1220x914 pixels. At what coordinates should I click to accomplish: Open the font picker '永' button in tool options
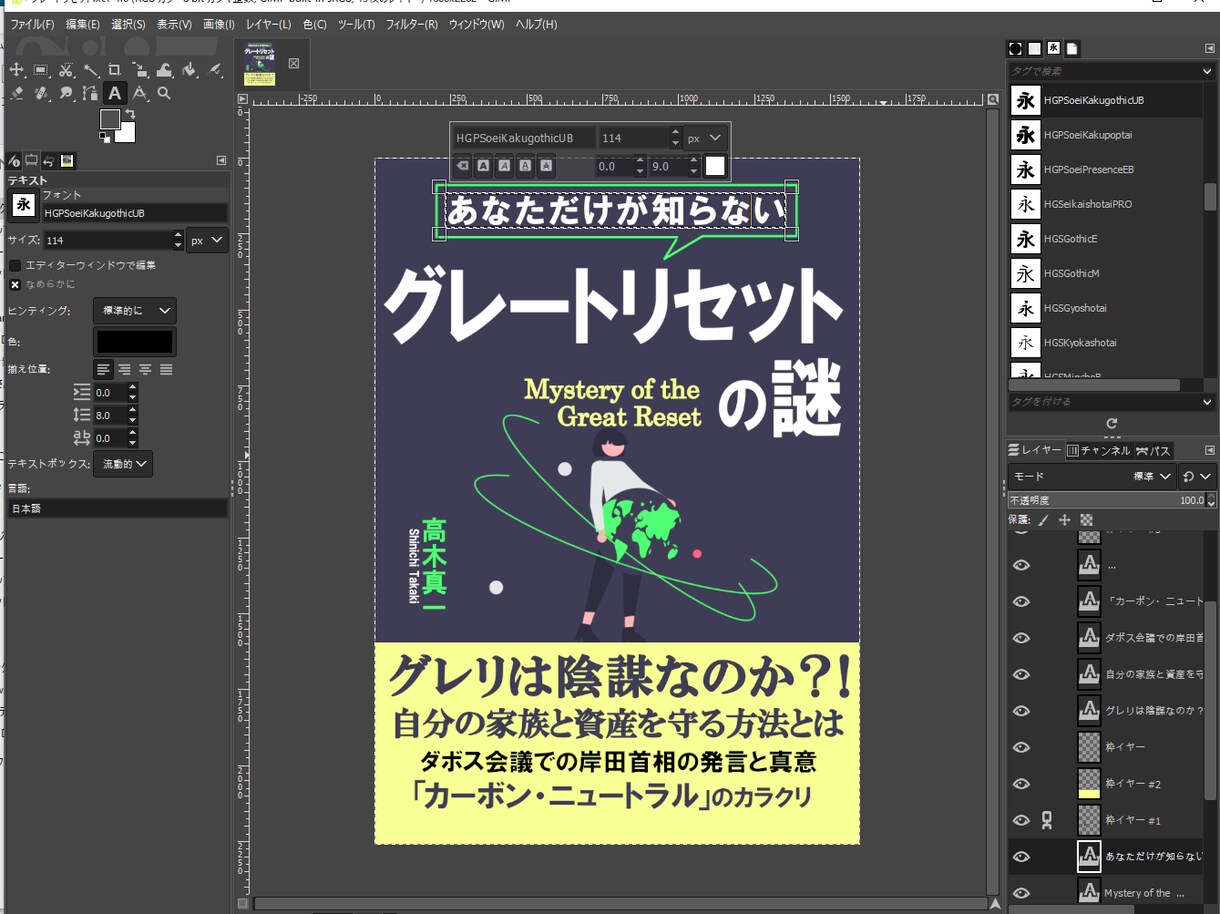pos(24,205)
